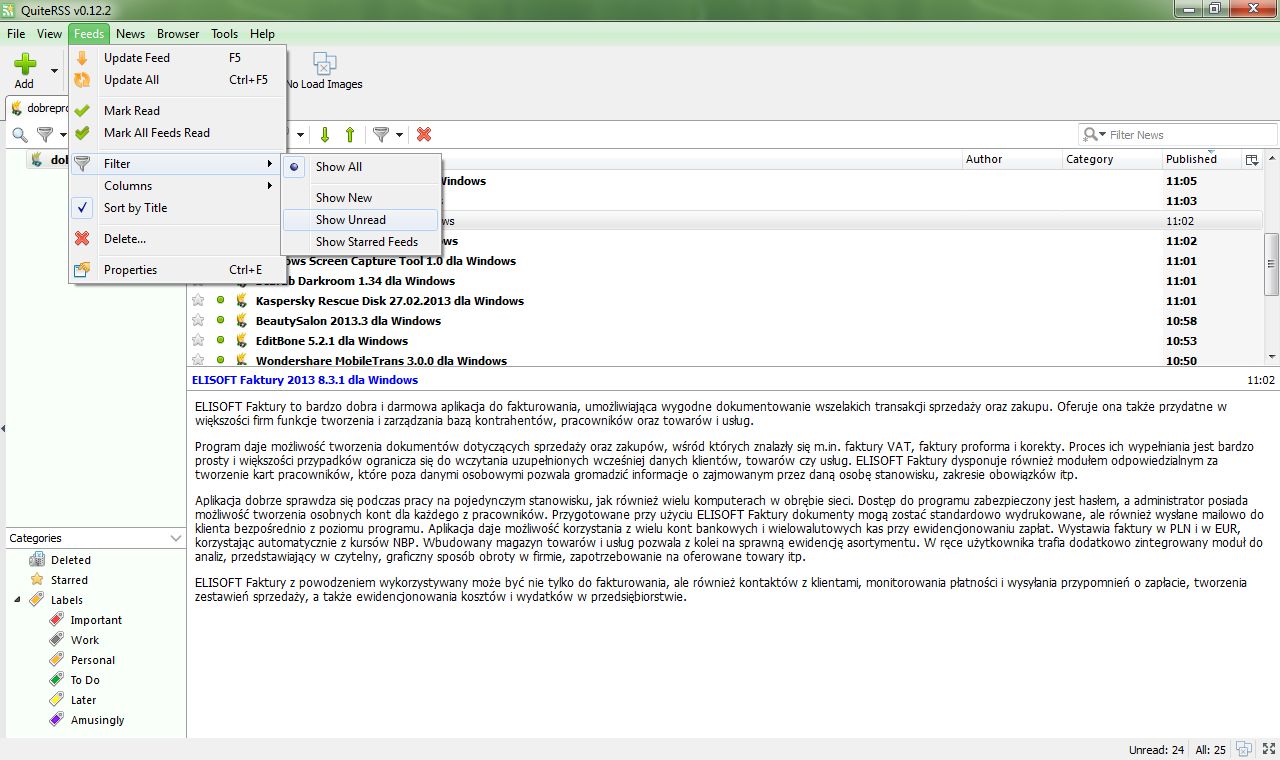Hide the feeds panel using the left edge arrow
Screen dimensions: 1280x760
coord(3,428)
